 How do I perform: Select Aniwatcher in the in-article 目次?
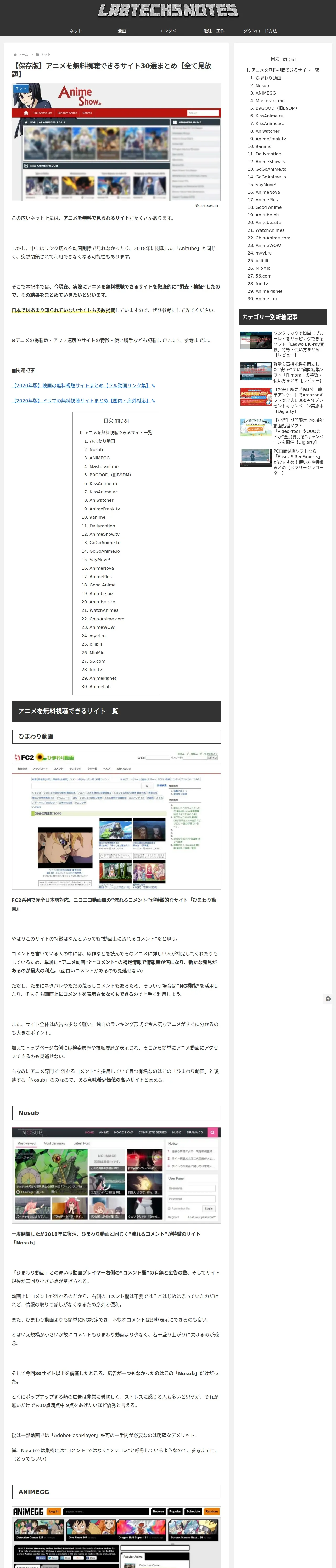click(101, 500)
